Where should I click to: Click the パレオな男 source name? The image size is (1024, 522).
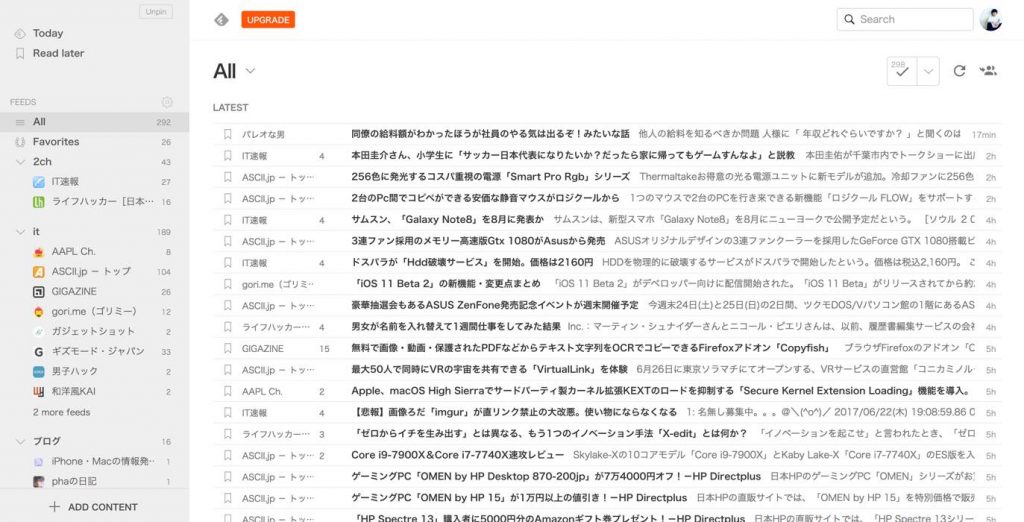263,135
